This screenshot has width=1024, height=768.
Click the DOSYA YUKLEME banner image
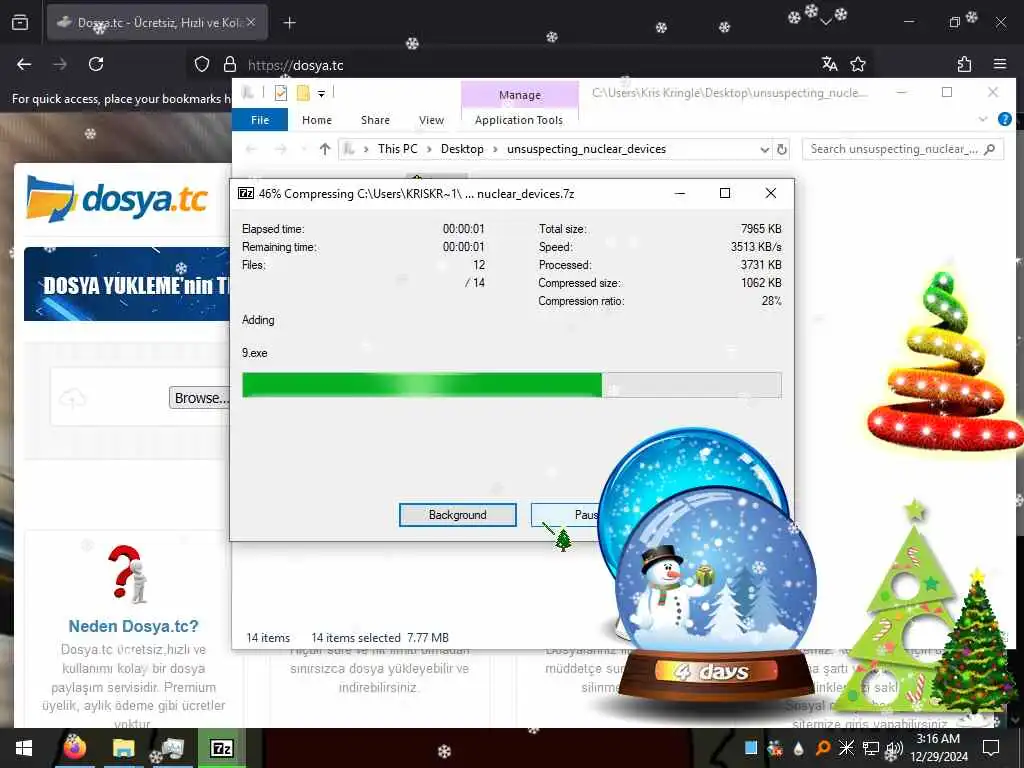pyautogui.click(x=127, y=284)
